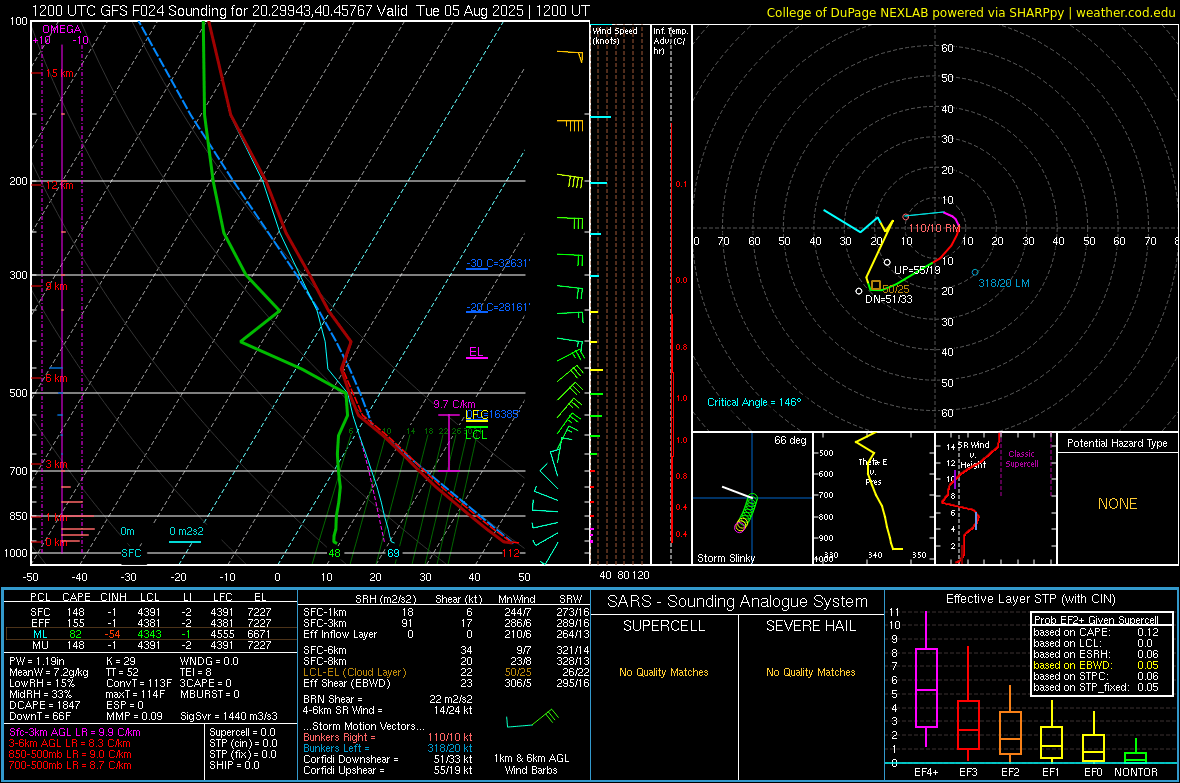Click the 700-500mb LR = 8.7 C/km line
The height and width of the screenshot is (783, 1180).
tap(70, 765)
